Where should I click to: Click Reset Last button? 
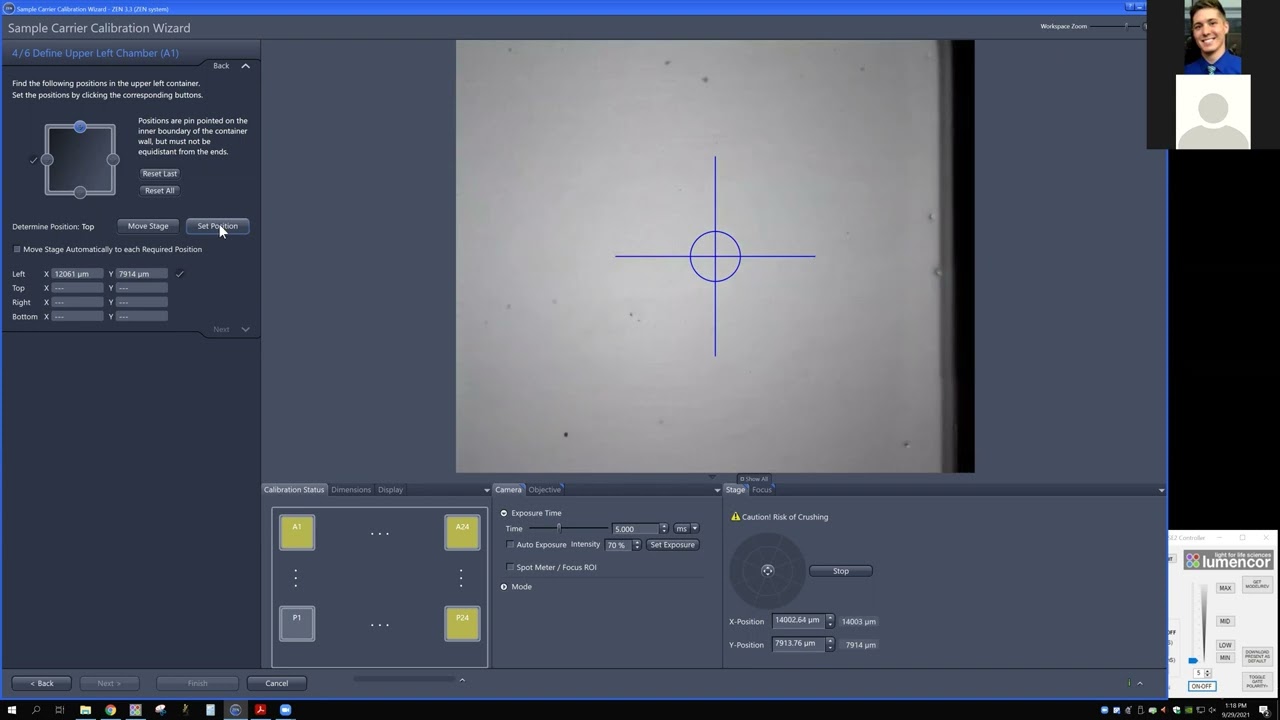[159, 173]
